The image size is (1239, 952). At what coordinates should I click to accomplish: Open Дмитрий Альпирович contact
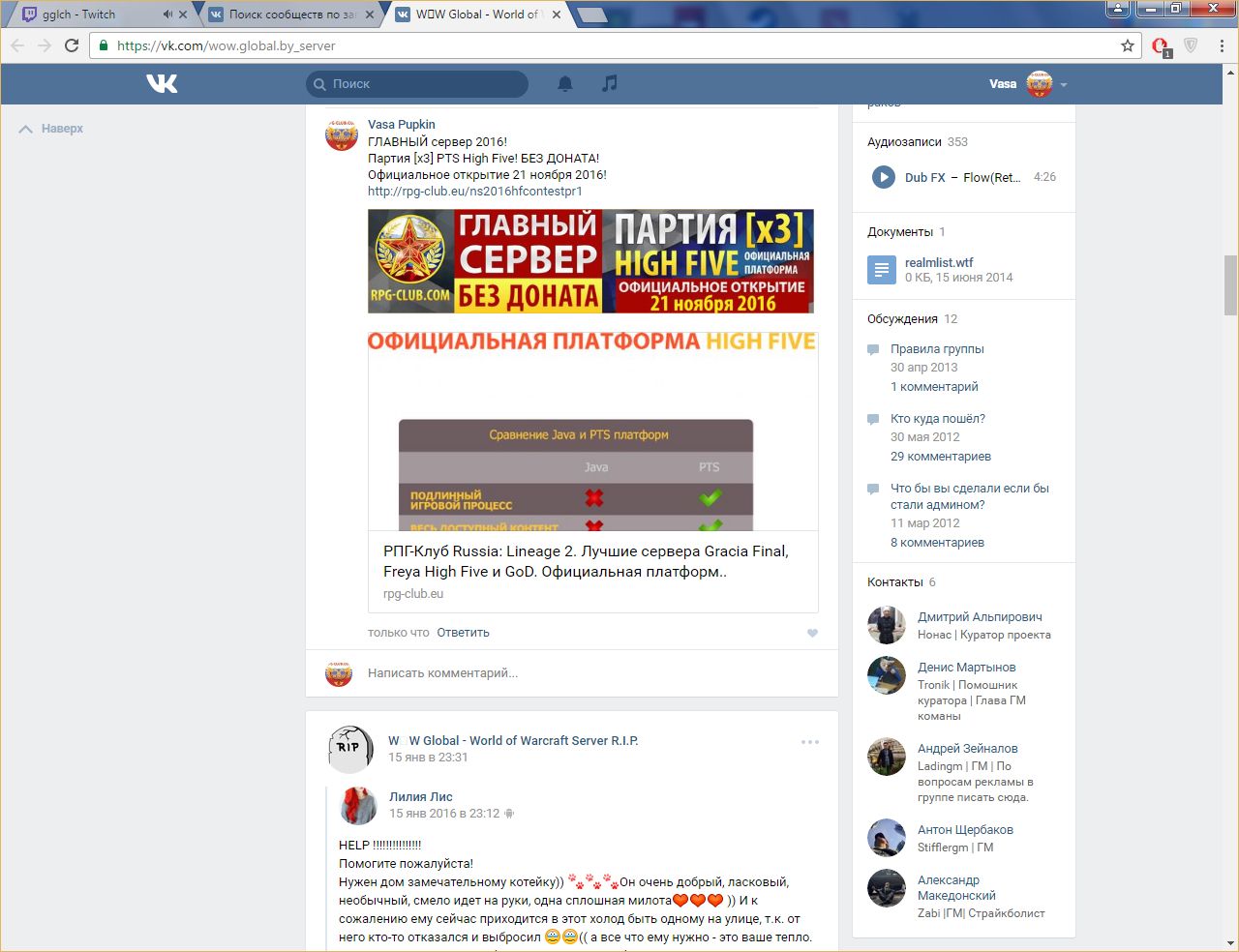(x=980, y=617)
